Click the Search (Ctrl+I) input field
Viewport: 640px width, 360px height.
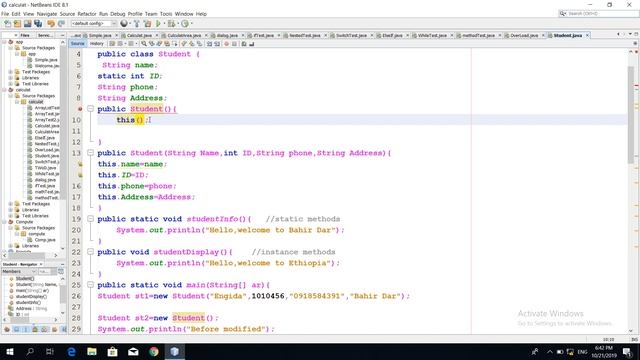(599, 14)
